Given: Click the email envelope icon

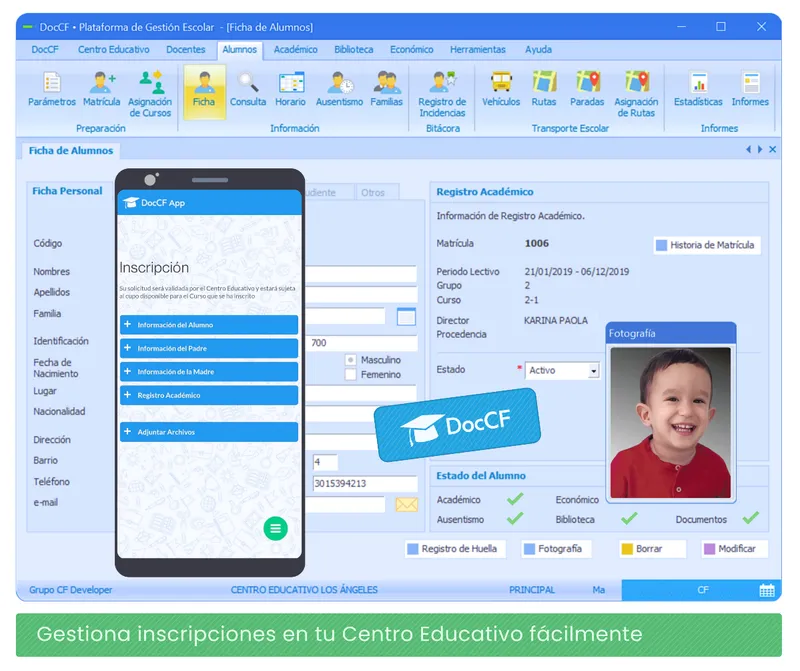Looking at the screenshot, I should [407, 505].
